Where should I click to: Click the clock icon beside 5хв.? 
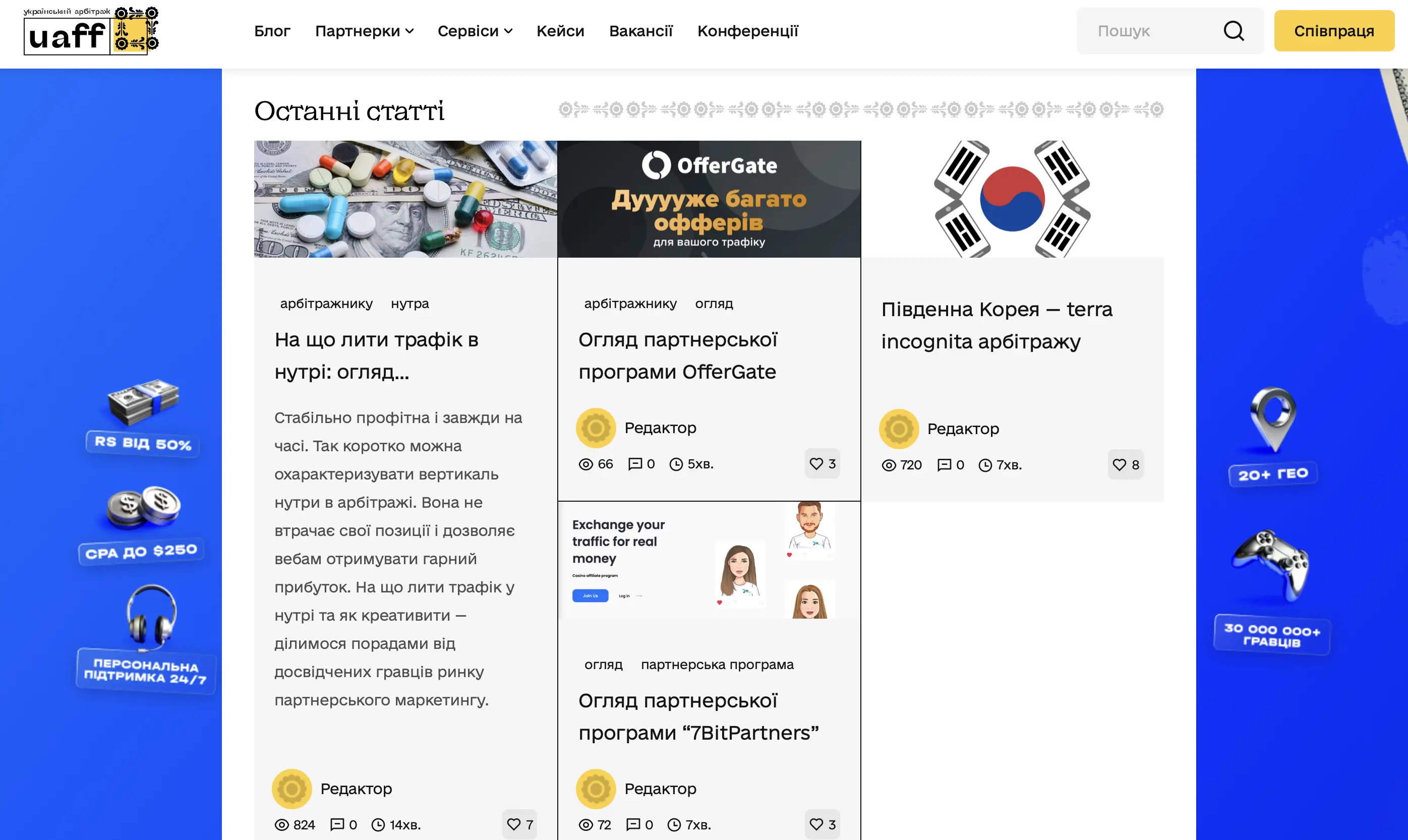tap(676, 464)
